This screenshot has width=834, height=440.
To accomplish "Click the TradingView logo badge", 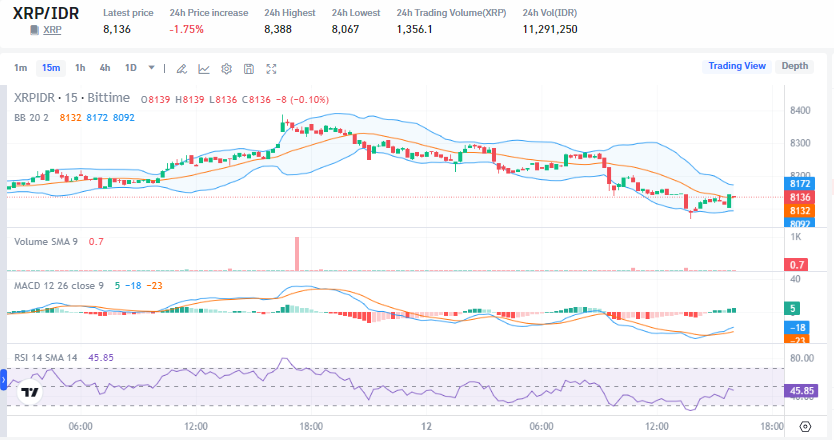I will 30,393.
